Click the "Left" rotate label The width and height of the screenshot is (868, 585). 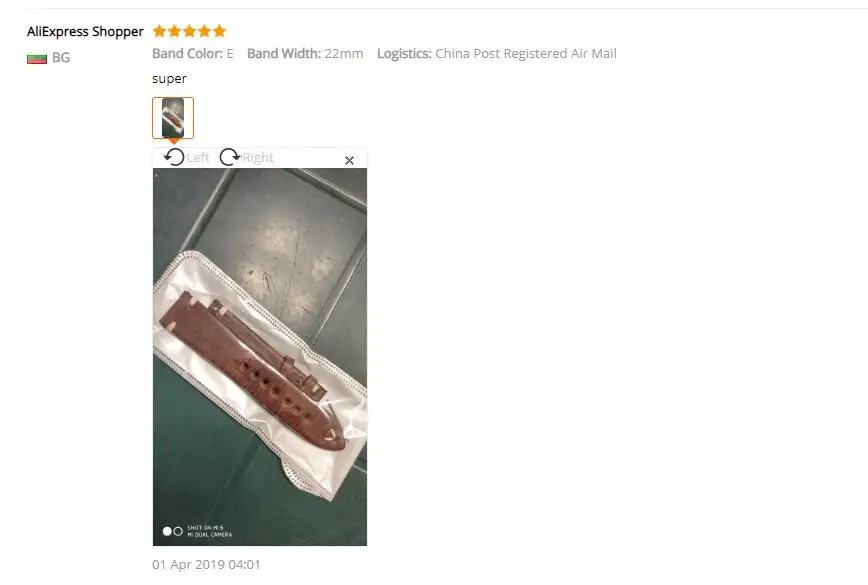click(x=198, y=158)
